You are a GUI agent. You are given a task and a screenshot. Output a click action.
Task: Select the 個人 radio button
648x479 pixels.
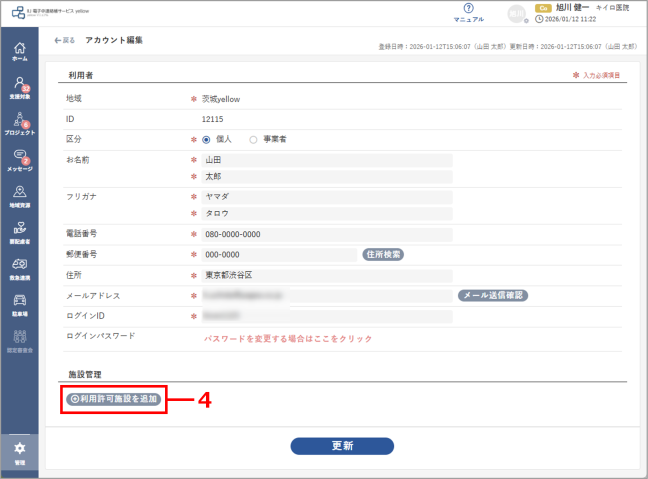pyautogui.click(x=206, y=140)
